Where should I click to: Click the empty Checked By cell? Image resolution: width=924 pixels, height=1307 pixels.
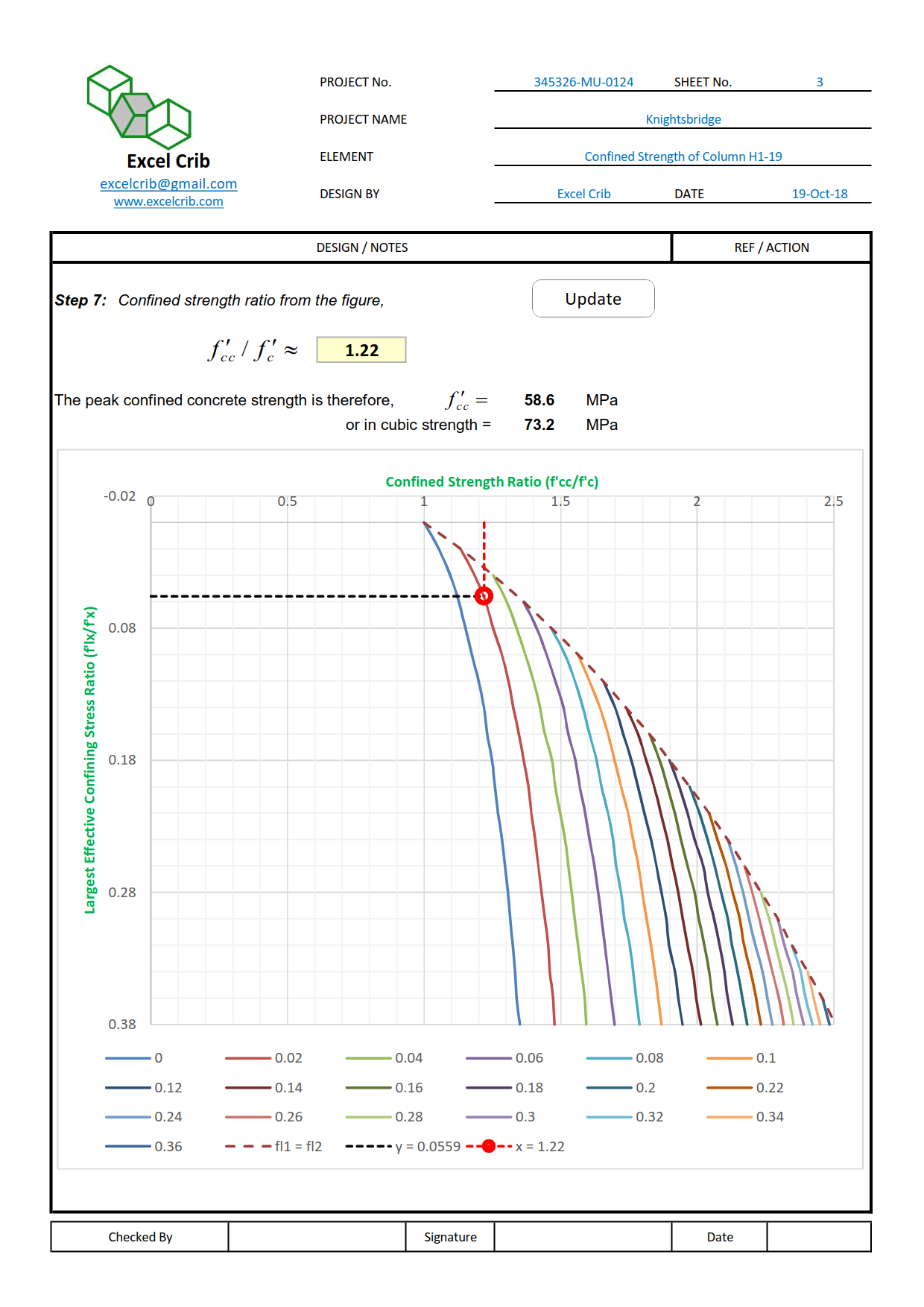[317, 1237]
